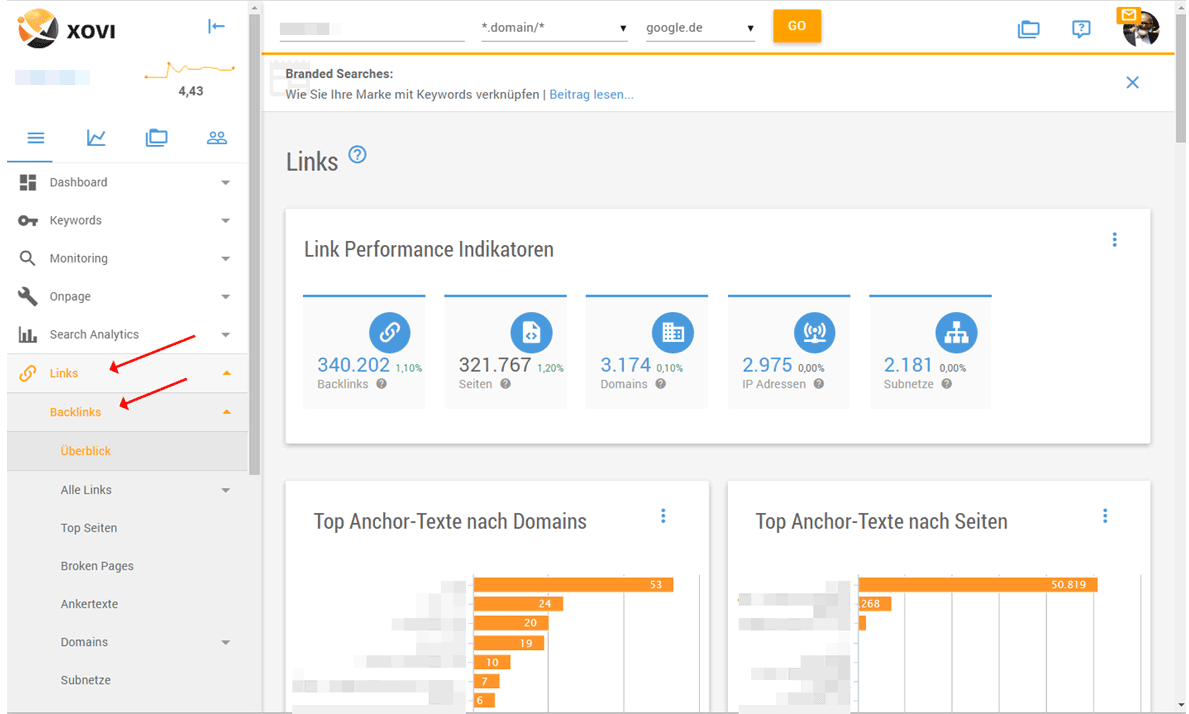Switch to the projects folder sidebar tab
This screenshot has height=714, width=1189.
(x=156, y=138)
